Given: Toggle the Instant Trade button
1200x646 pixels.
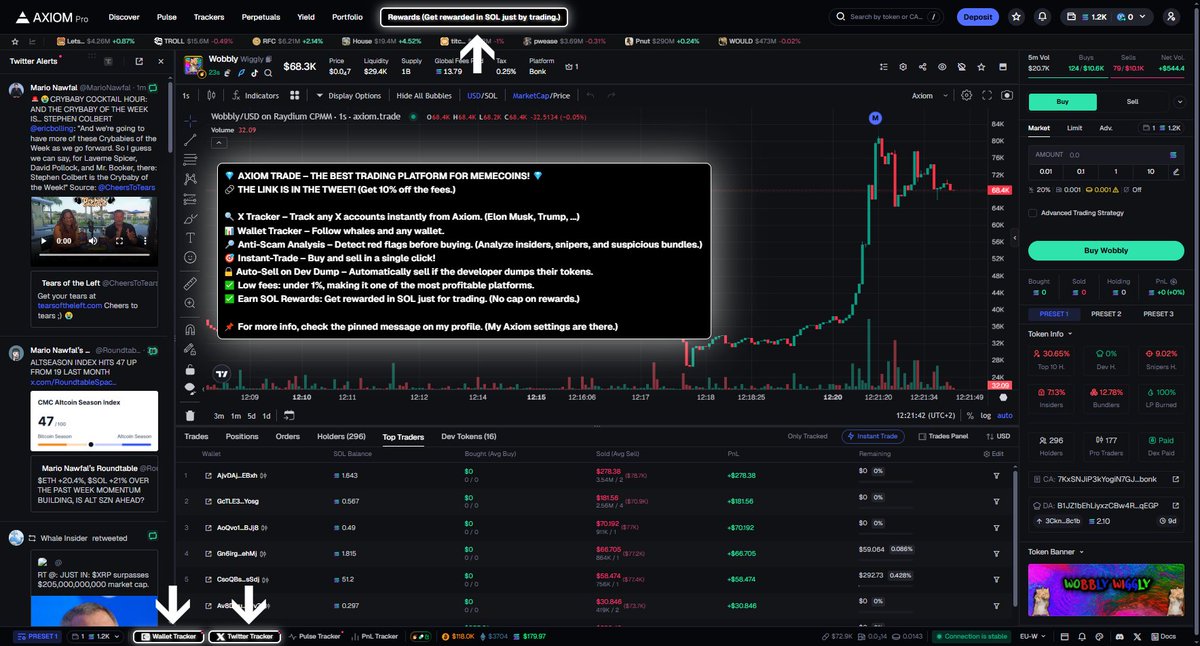Looking at the screenshot, I should coord(873,436).
